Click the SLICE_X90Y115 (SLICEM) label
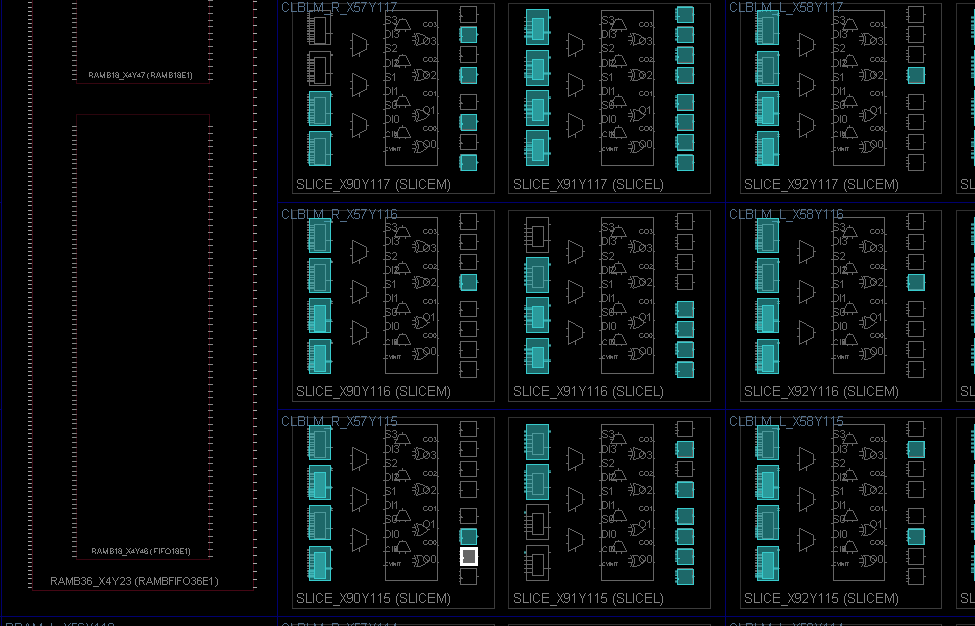Image resolution: width=975 pixels, height=626 pixels. 373,598
